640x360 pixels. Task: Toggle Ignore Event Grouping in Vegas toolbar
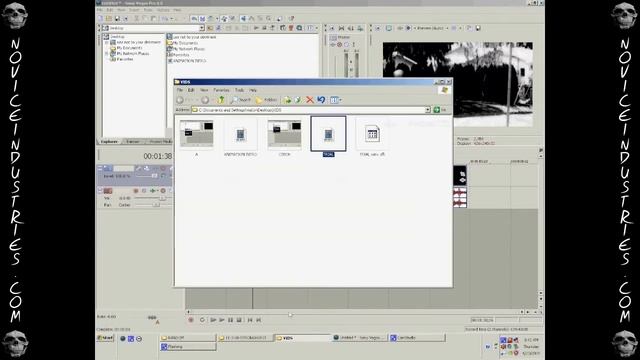point(232,18)
